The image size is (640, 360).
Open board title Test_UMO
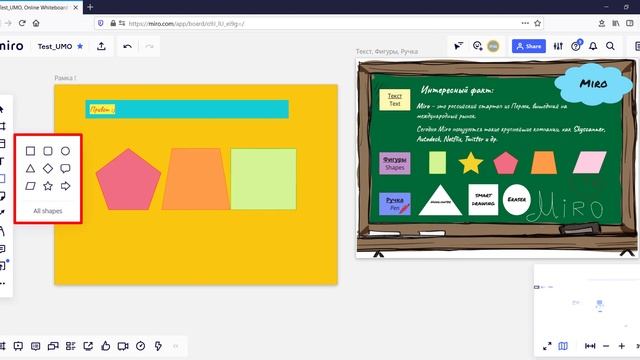tap(55, 47)
